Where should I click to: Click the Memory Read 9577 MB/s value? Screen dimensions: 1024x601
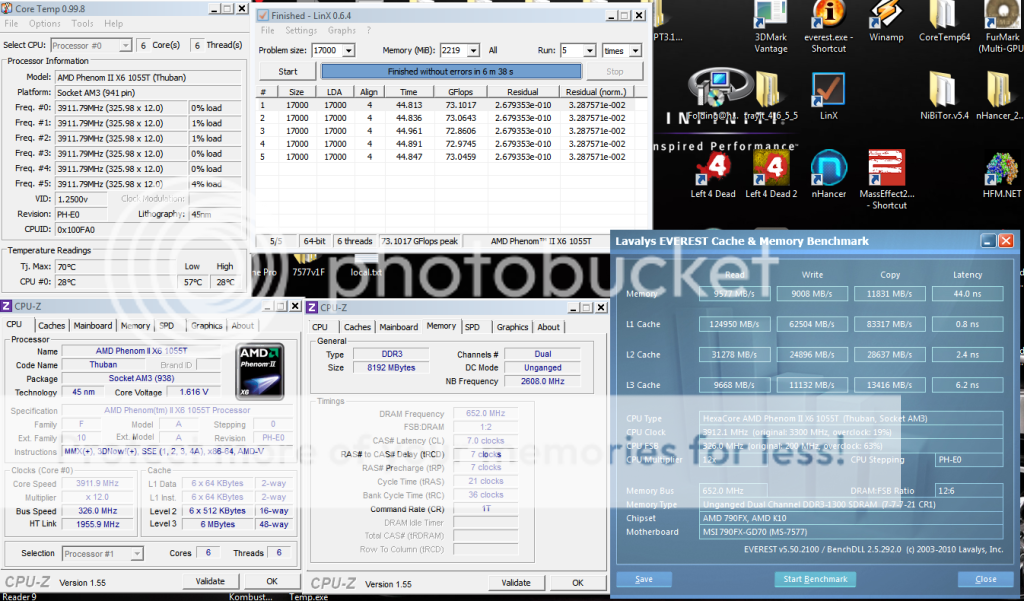point(735,294)
